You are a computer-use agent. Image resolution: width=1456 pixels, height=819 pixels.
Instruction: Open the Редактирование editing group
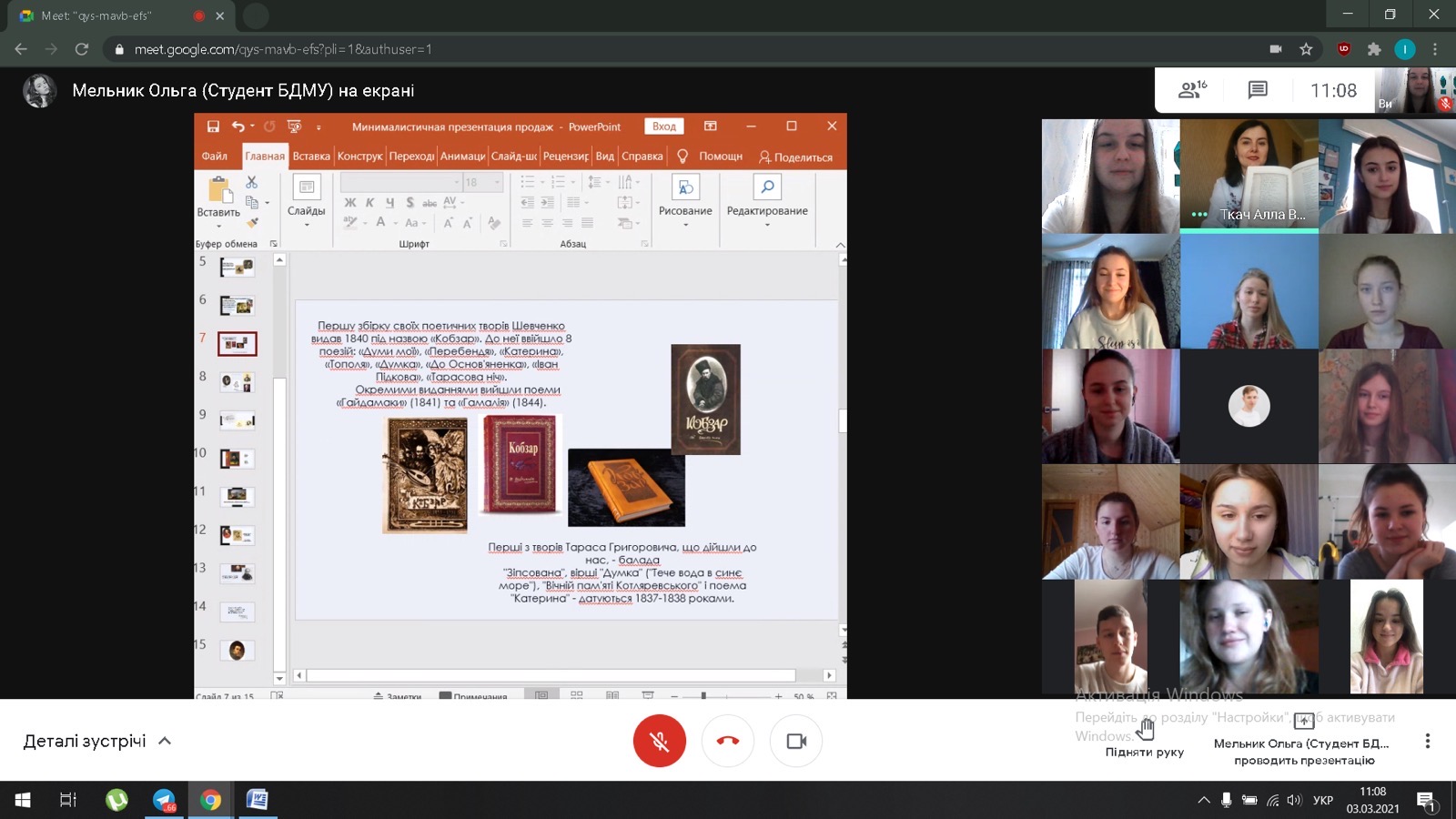coord(767,200)
